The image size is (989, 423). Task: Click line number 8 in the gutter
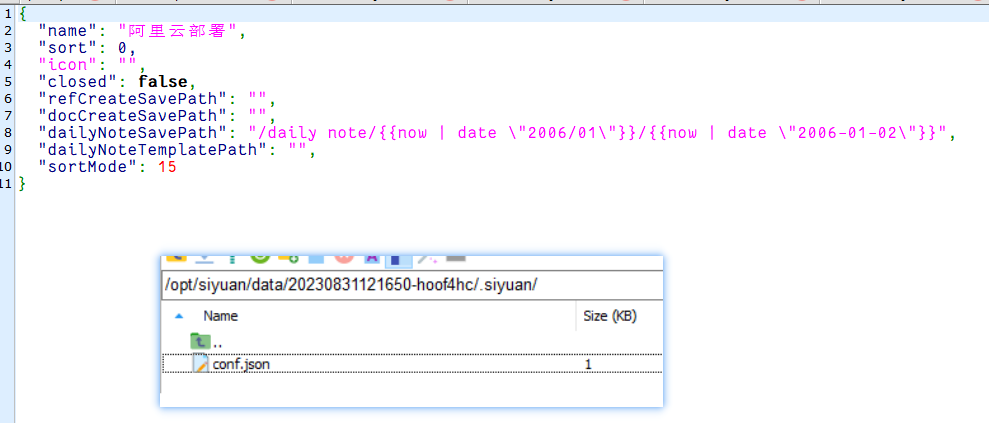pyautogui.click(x=8, y=133)
